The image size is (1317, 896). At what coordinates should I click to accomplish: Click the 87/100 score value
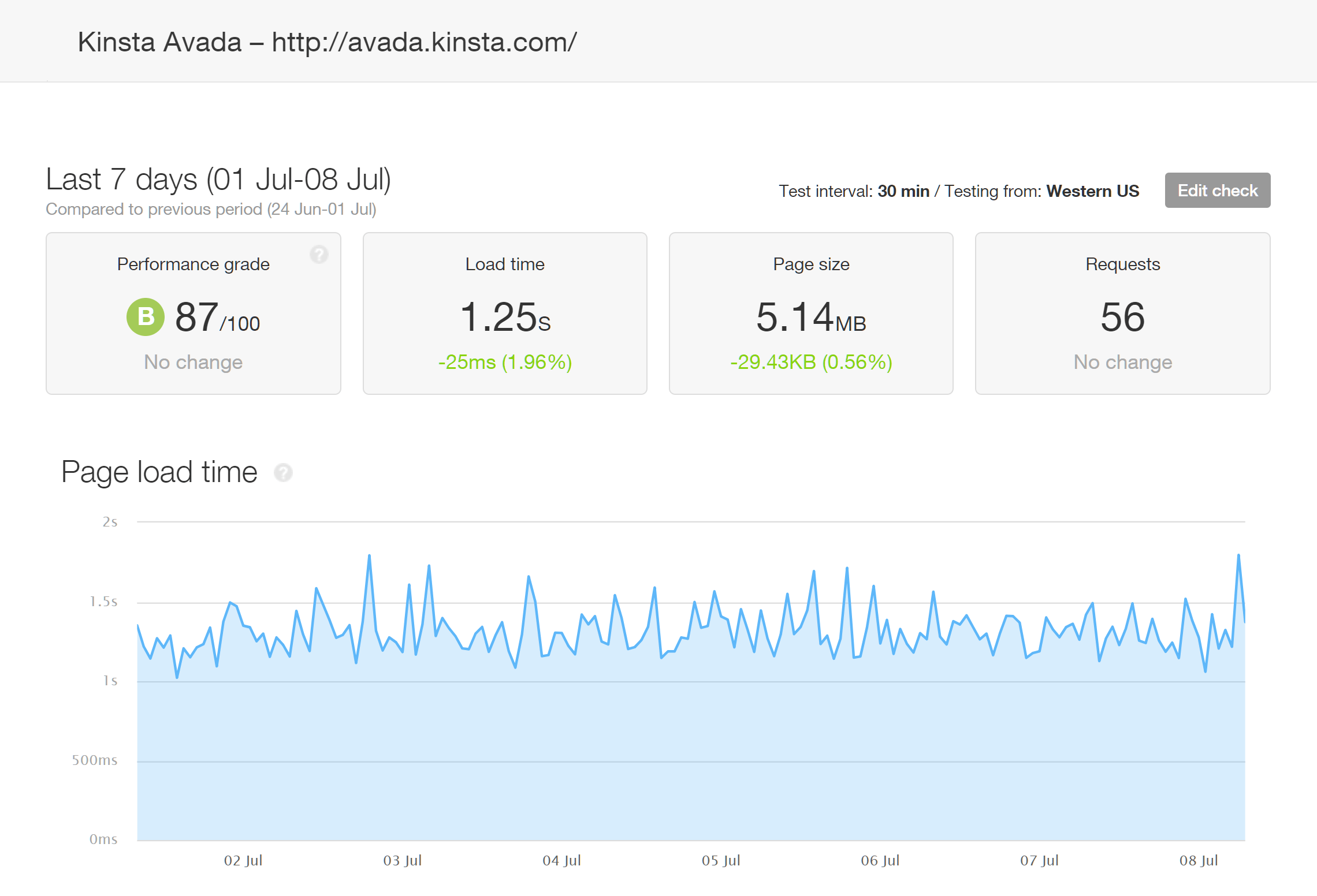[x=218, y=317]
